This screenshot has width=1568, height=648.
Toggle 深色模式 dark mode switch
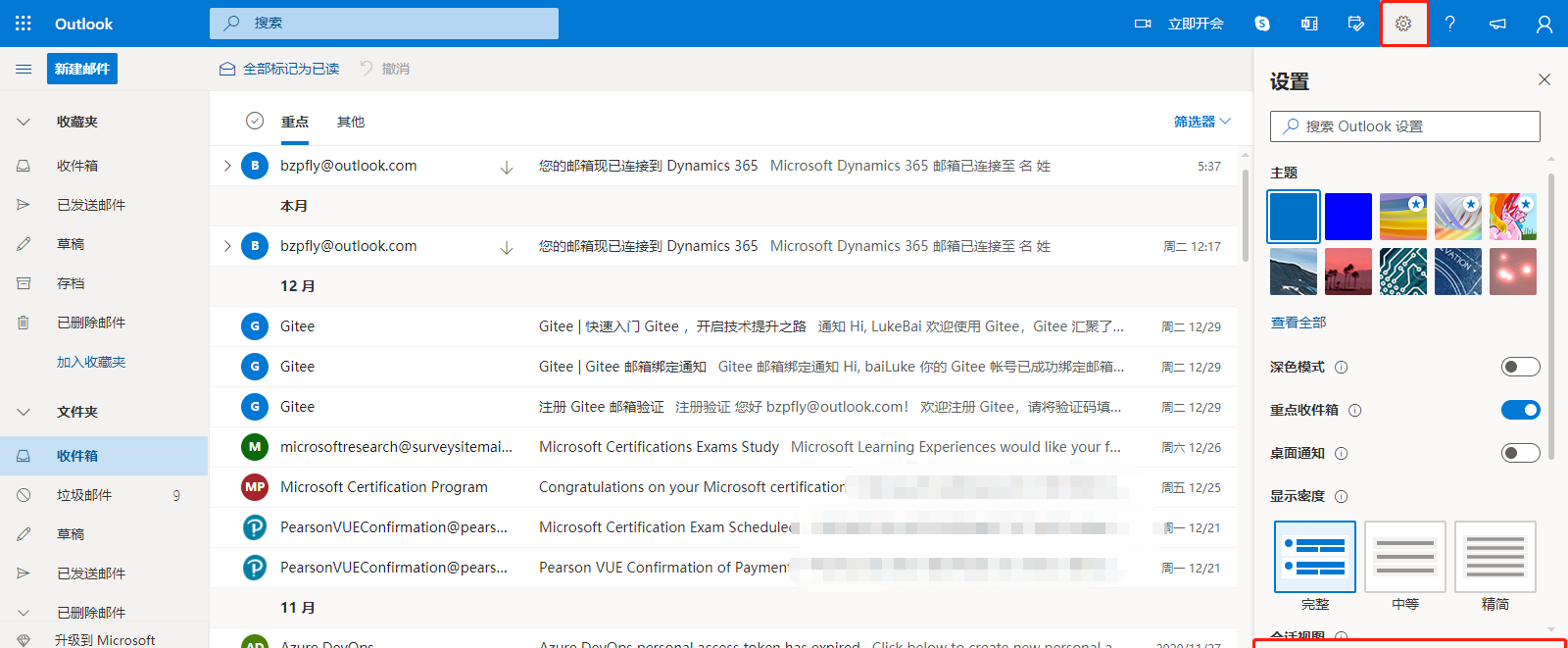tap(1521, 367)
